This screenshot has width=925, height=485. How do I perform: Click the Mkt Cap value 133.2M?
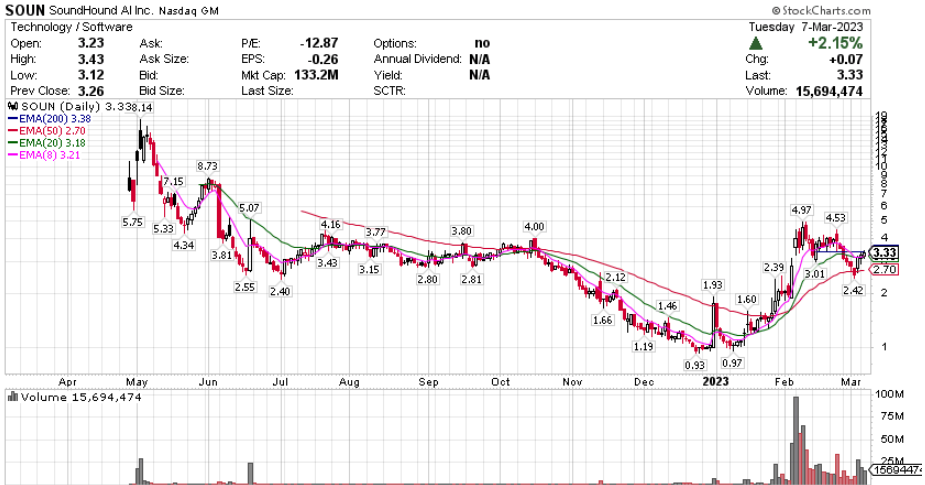click(316, 75)
